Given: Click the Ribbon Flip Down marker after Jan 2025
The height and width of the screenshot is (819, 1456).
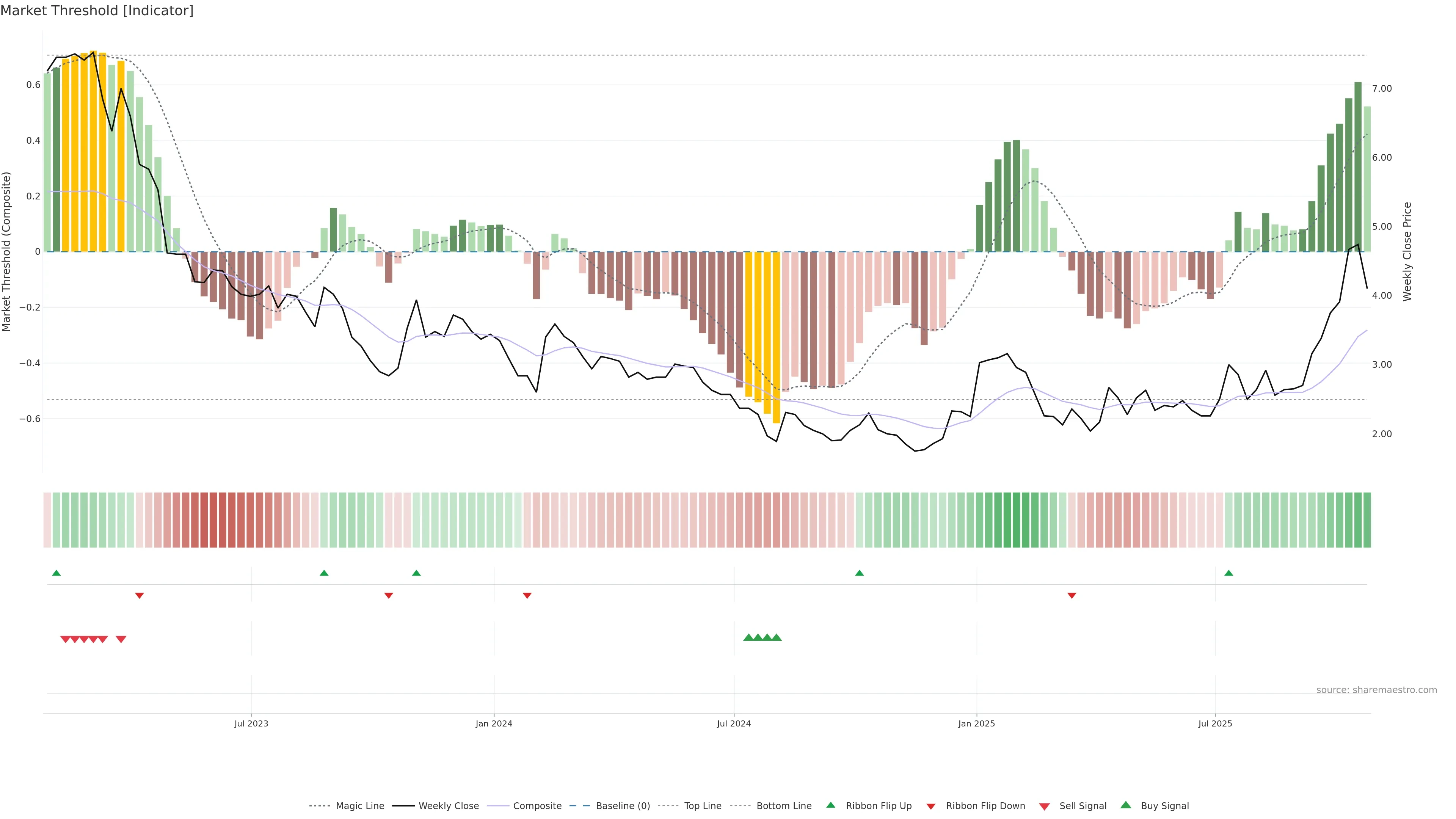Looking at the screenshot, I should point(1072,595).
